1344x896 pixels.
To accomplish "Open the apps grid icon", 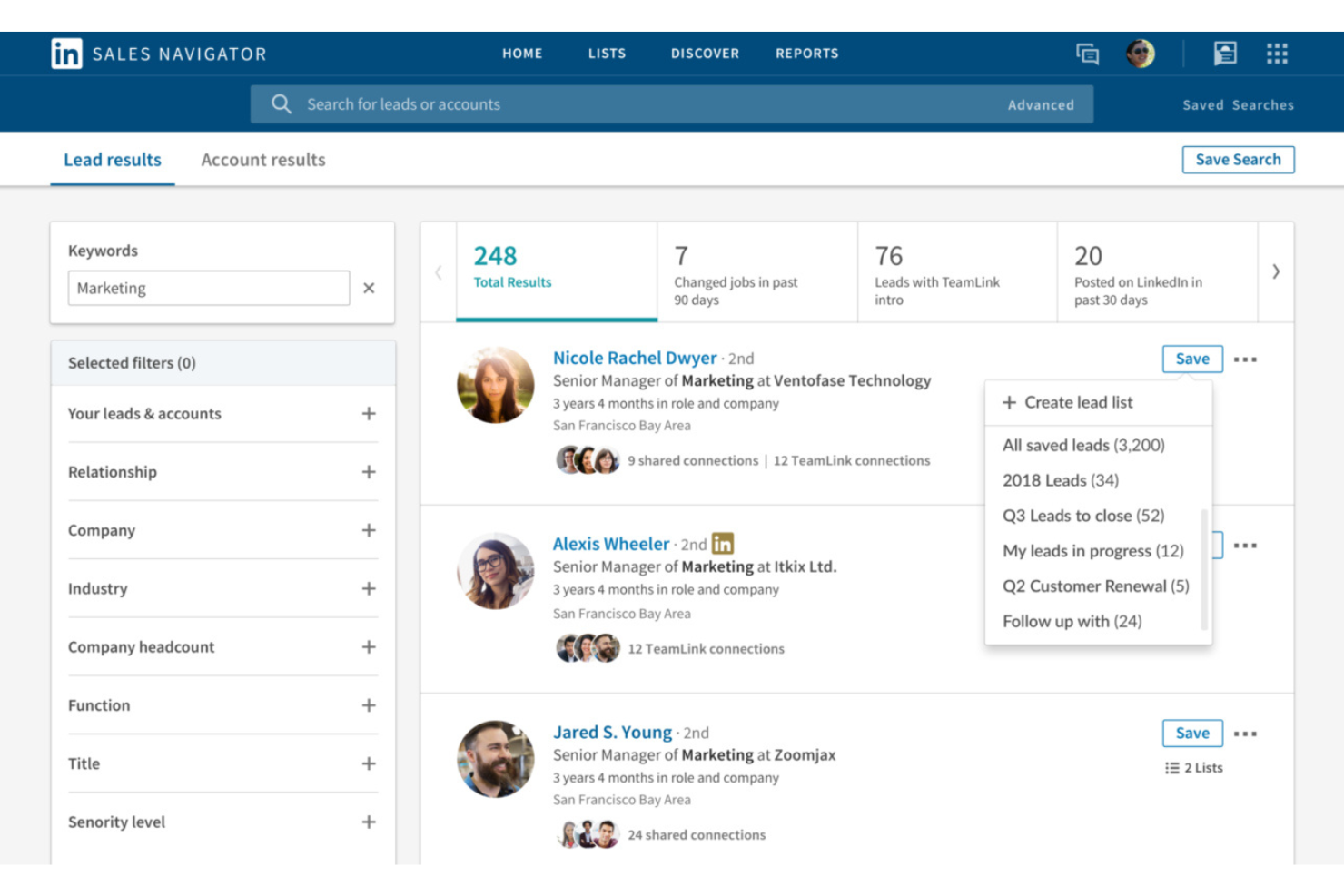I will pyautogui.click(x=1277, y=54).
